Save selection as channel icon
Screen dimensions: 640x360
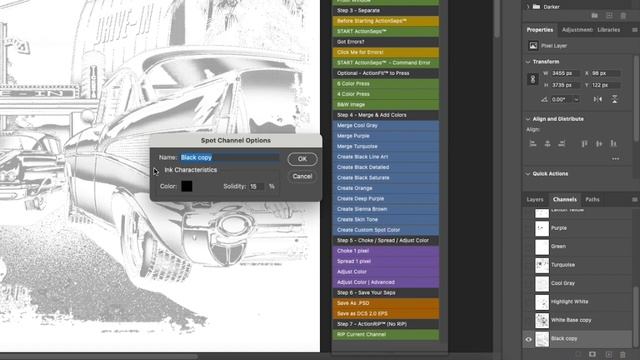(592, 355)
